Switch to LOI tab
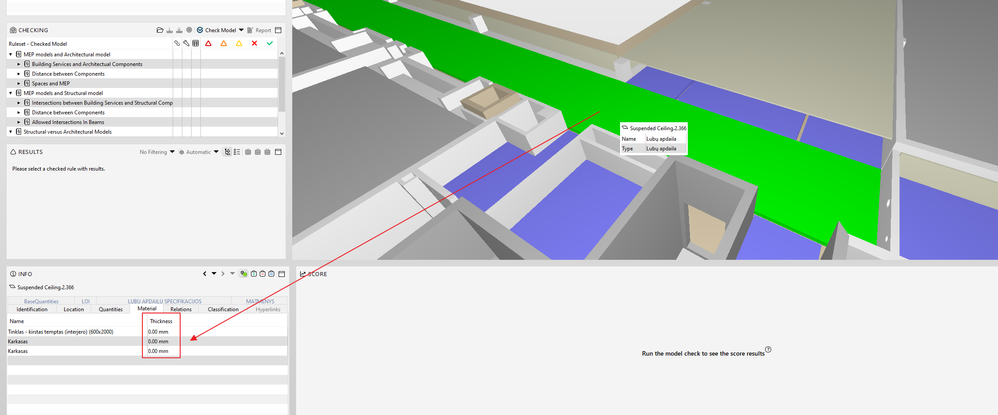 point(86,301)
